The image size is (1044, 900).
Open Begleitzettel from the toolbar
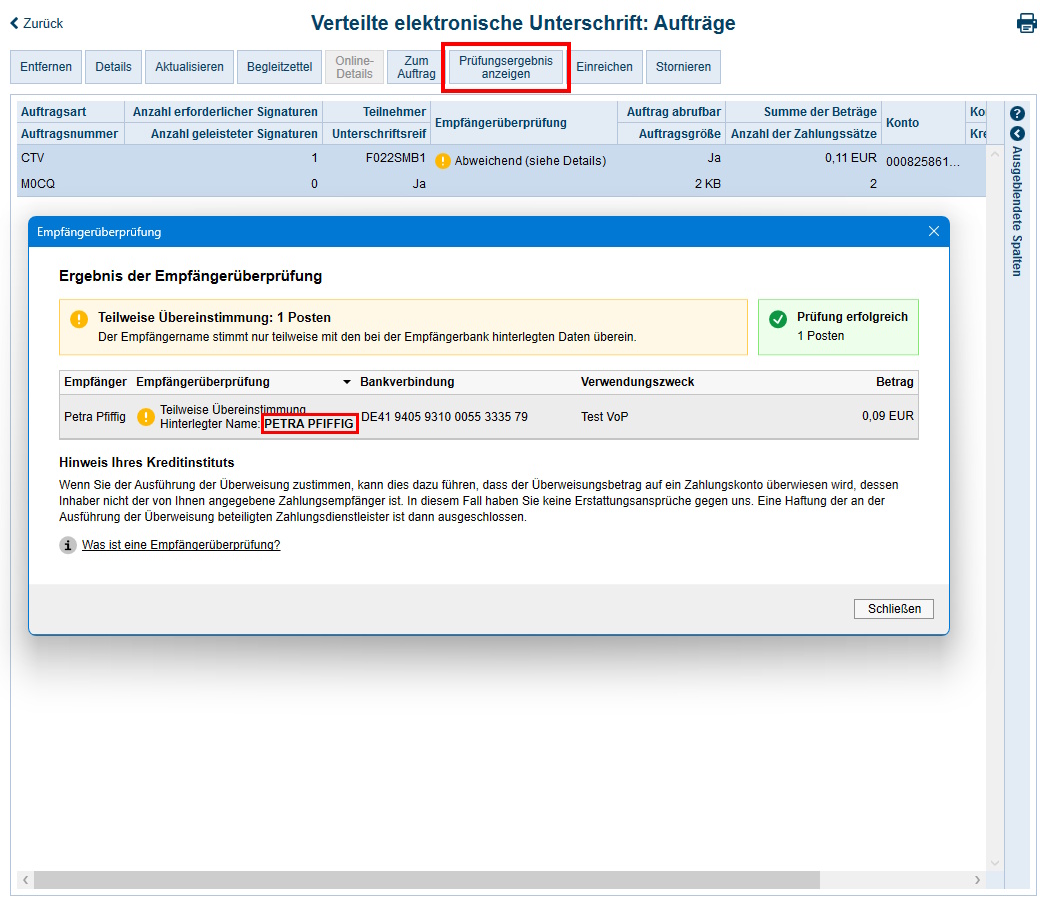[279, 66]
